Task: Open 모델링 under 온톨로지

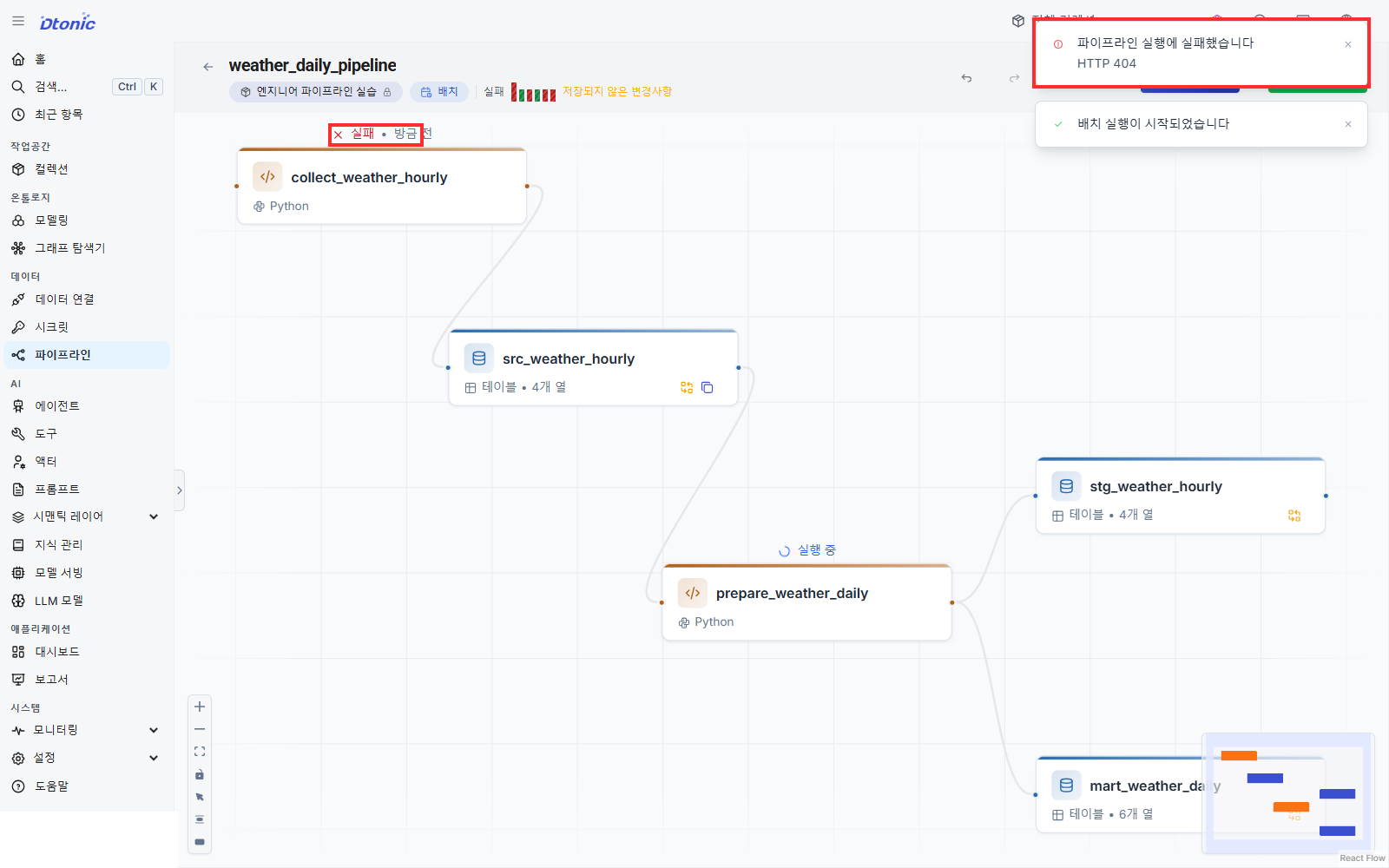Action: click(87, 220)
